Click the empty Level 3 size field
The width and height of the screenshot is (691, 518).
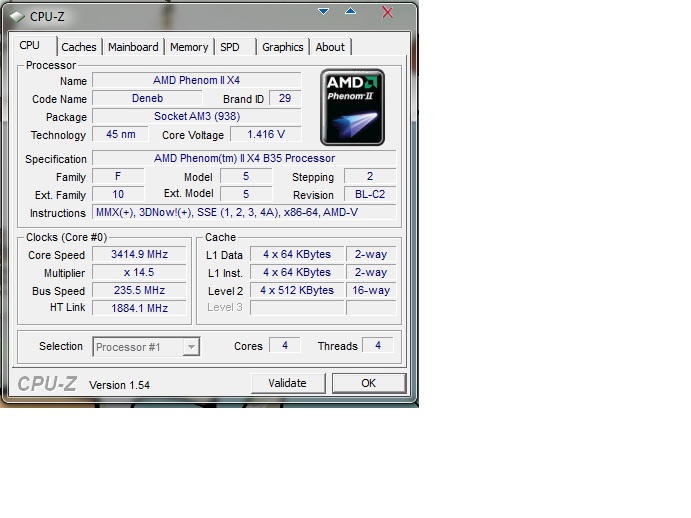[x=297, y=308]
